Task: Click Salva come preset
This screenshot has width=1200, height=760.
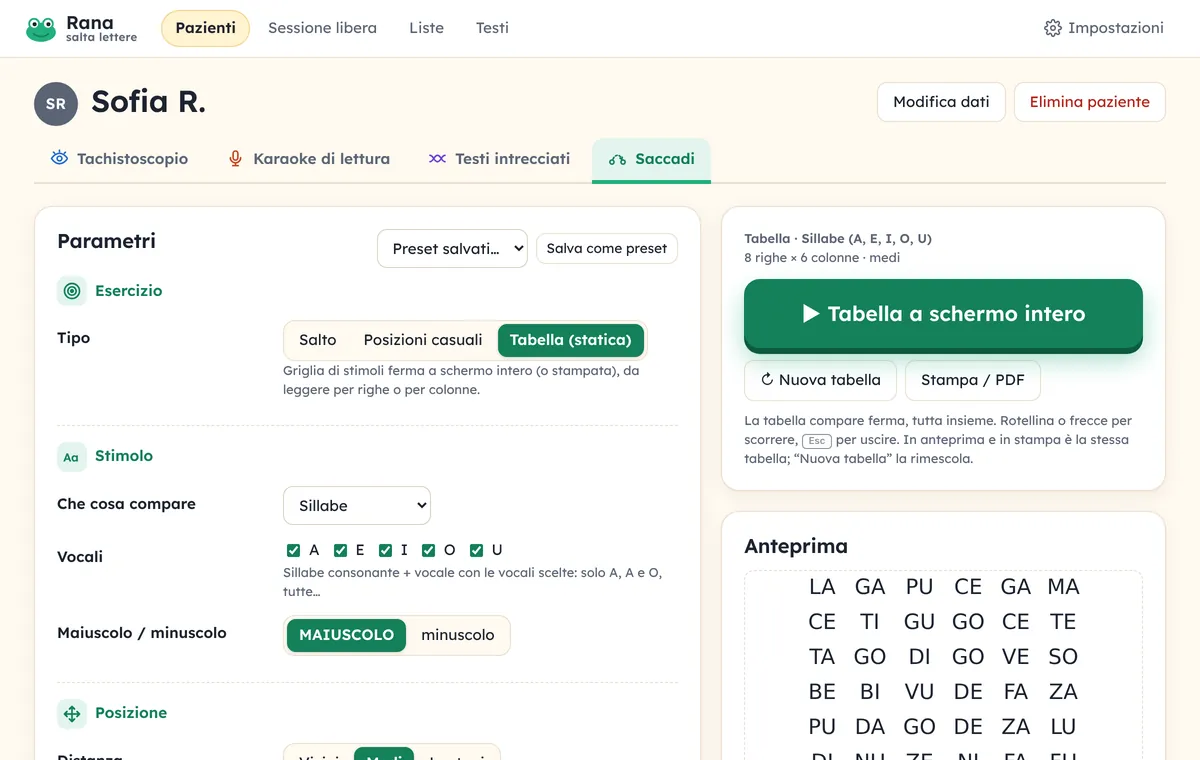Action: (x=607, y=248)
